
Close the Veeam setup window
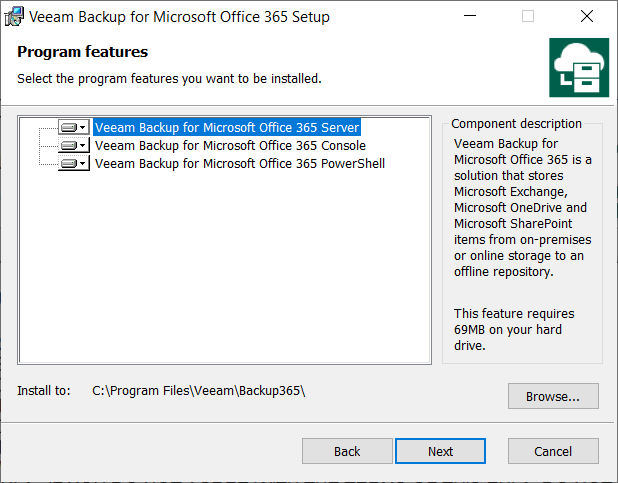point(586,17)
